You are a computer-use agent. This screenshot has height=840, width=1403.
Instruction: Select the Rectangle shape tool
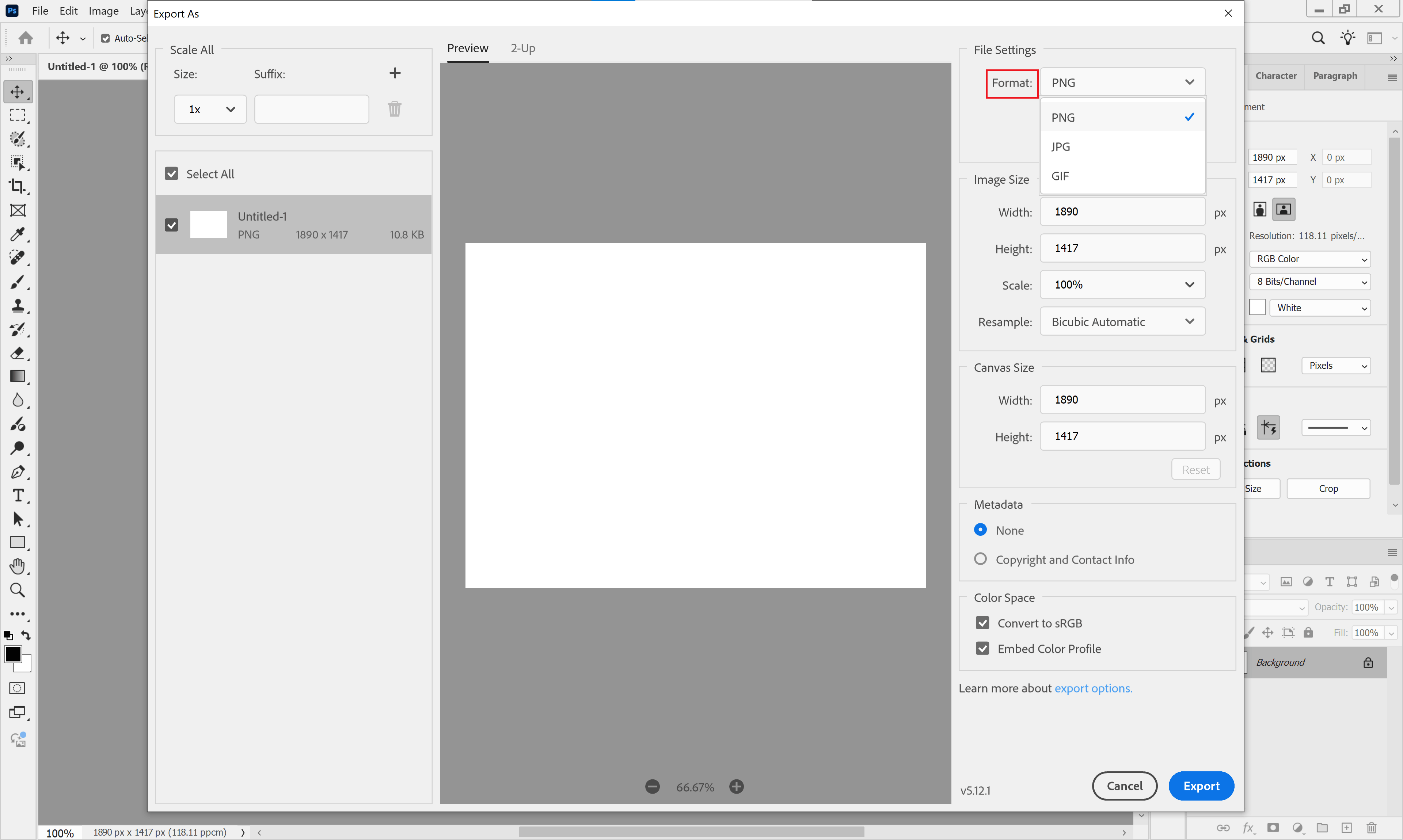pyautogui.click(x=18, y=542)
